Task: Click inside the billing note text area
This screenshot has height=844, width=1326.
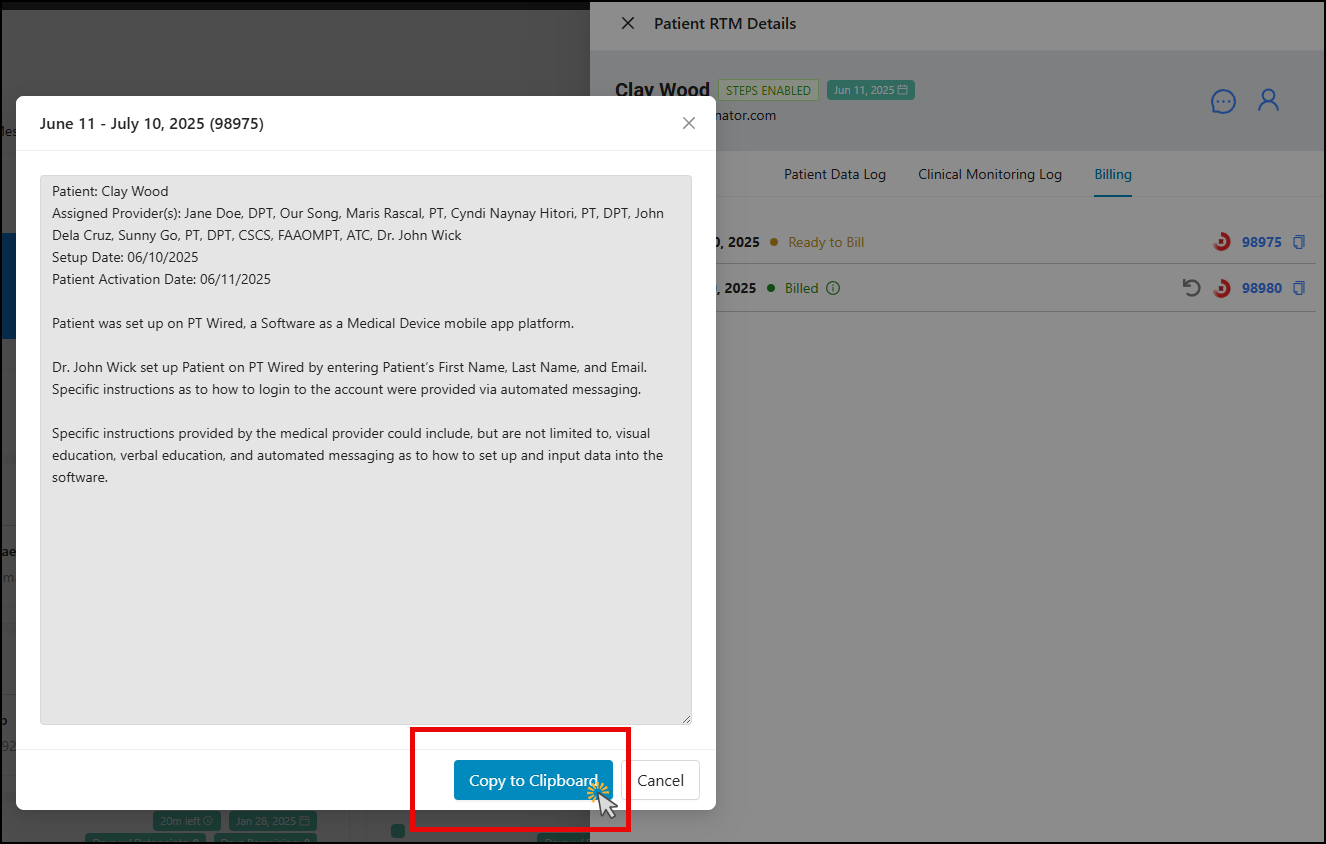Action: pos(365,580)
